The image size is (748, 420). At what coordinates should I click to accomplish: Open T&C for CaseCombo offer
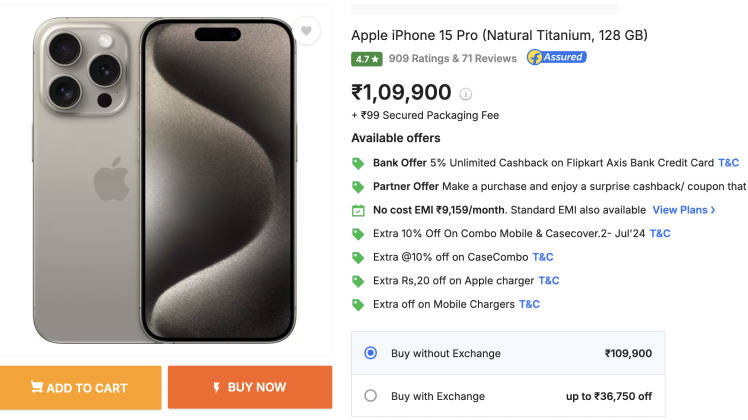[543, 257]
